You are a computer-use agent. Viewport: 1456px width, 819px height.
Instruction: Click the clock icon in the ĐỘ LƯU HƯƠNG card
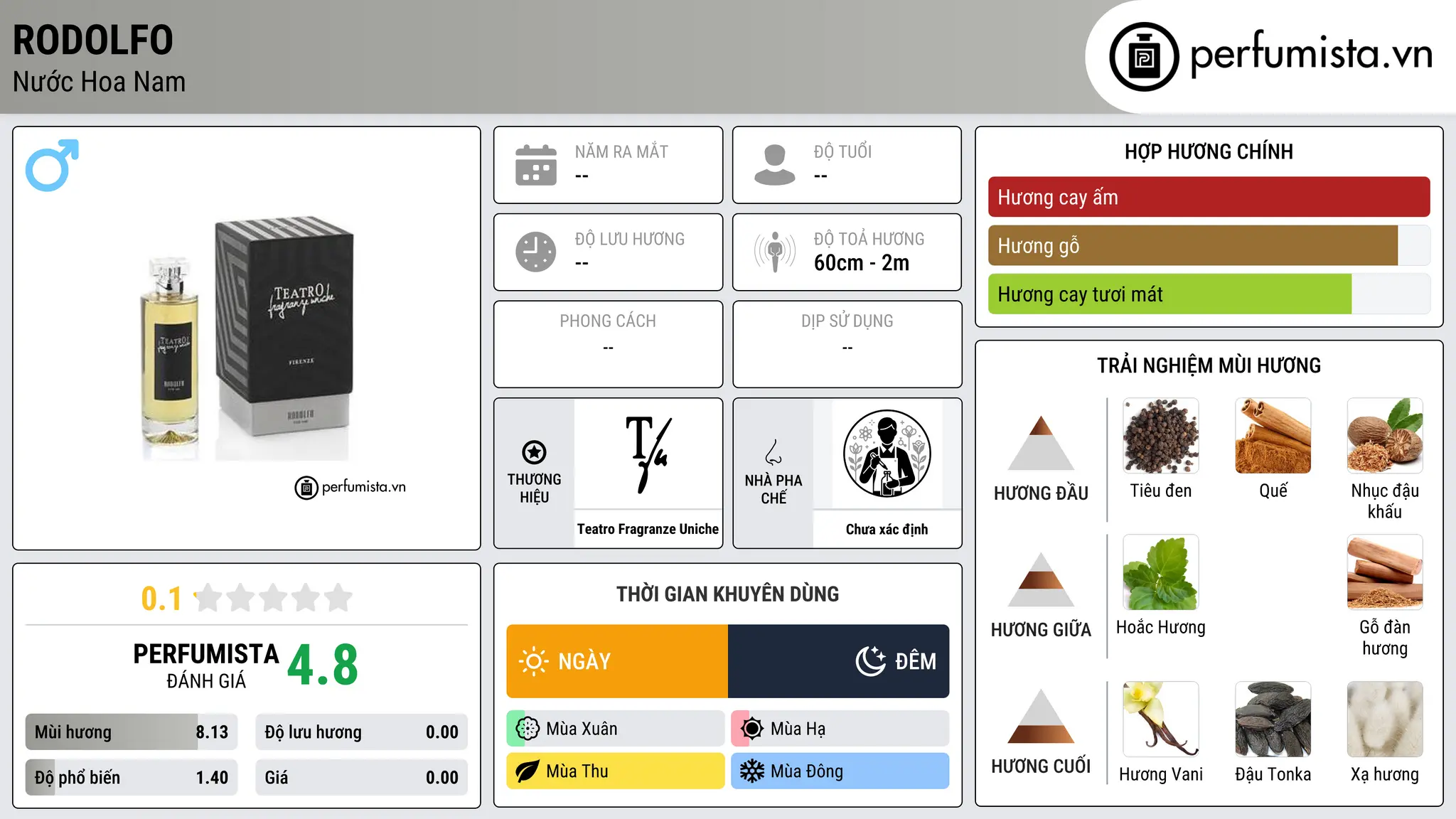coord(536,252)
